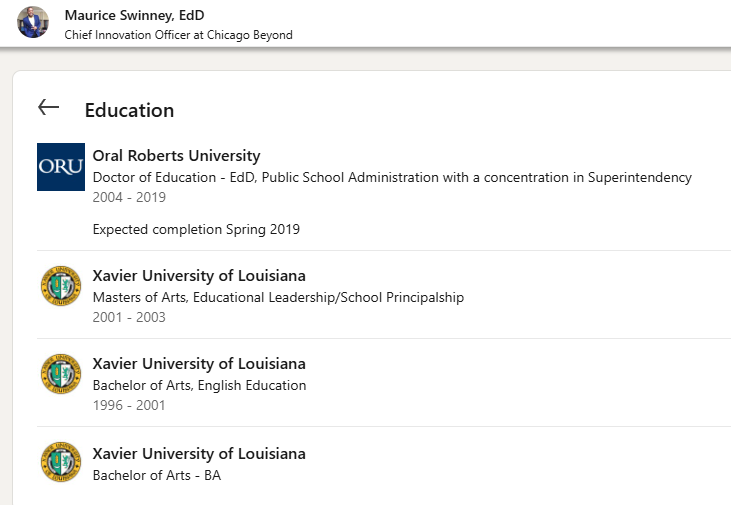Click the back arrow beside Education

click(x=48, y=108)
